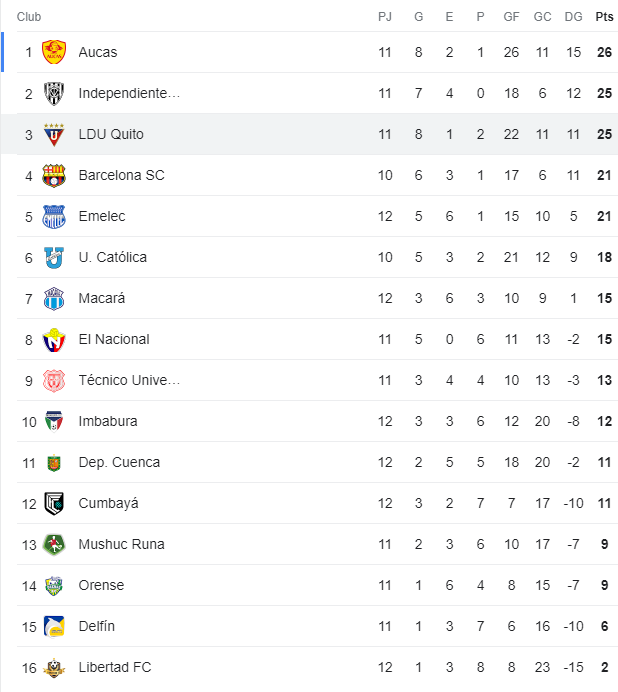Click the LDU Quito crest icon
The height and width of the screenshot is (692, 618).
[54, 134]
